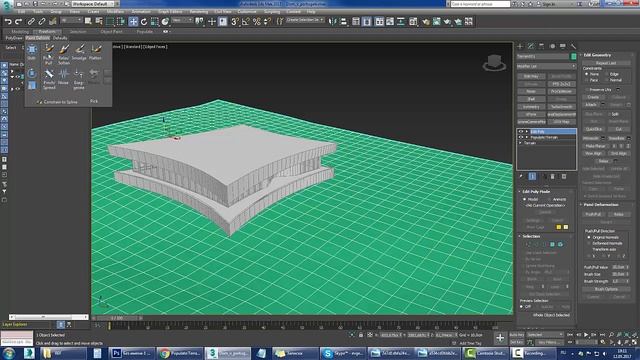Click Remove modifier trash icon under stack
This screenshot has width=640, height=360.
553,176
